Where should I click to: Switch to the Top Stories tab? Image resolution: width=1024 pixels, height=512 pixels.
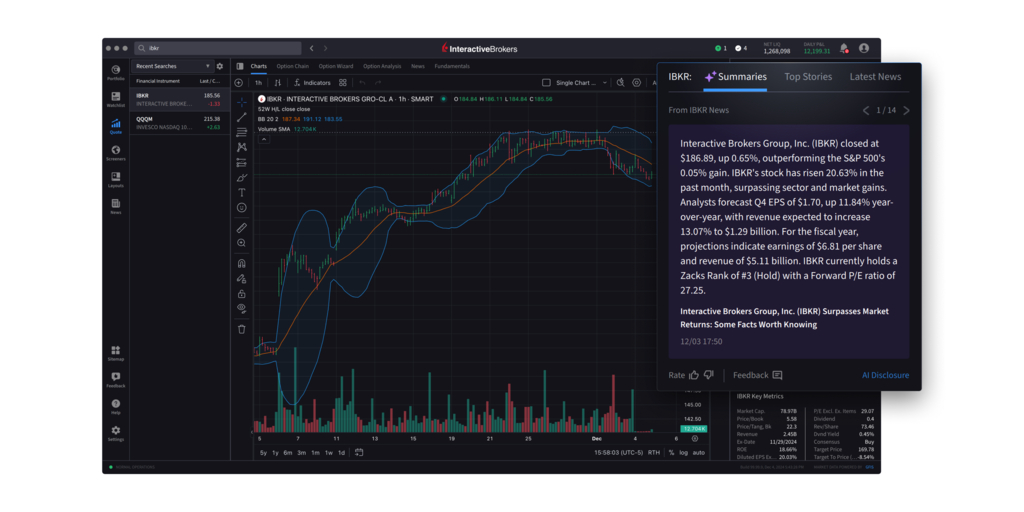tap(807, 77)
